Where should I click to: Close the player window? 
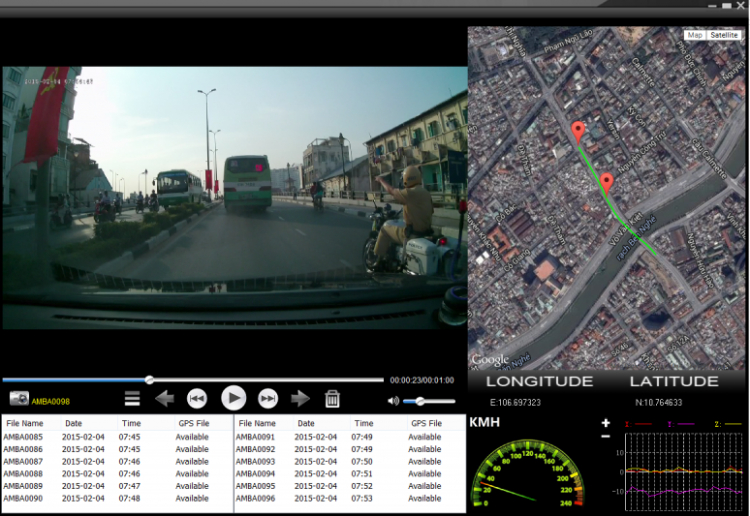[740, 5]
